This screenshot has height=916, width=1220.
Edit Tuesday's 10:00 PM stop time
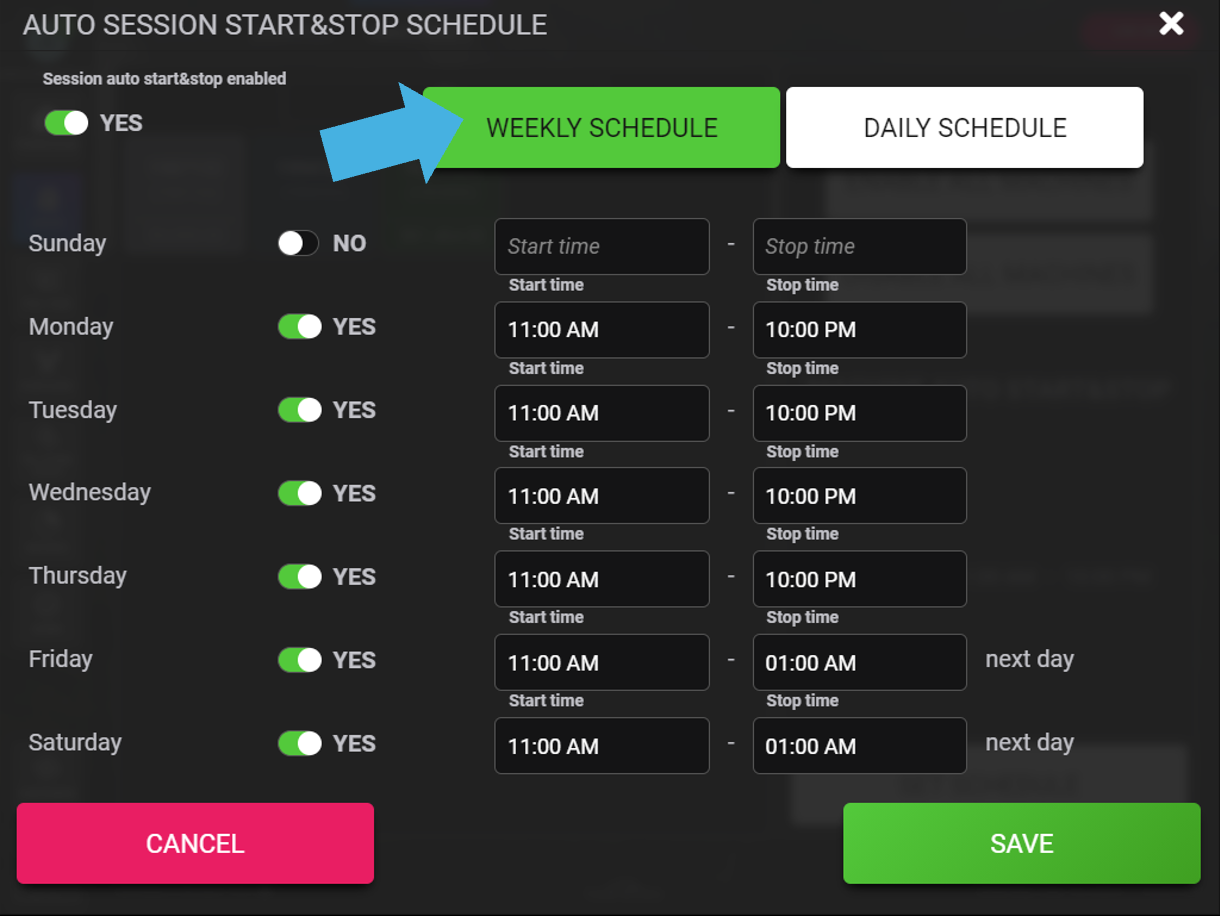click(859, 413)
